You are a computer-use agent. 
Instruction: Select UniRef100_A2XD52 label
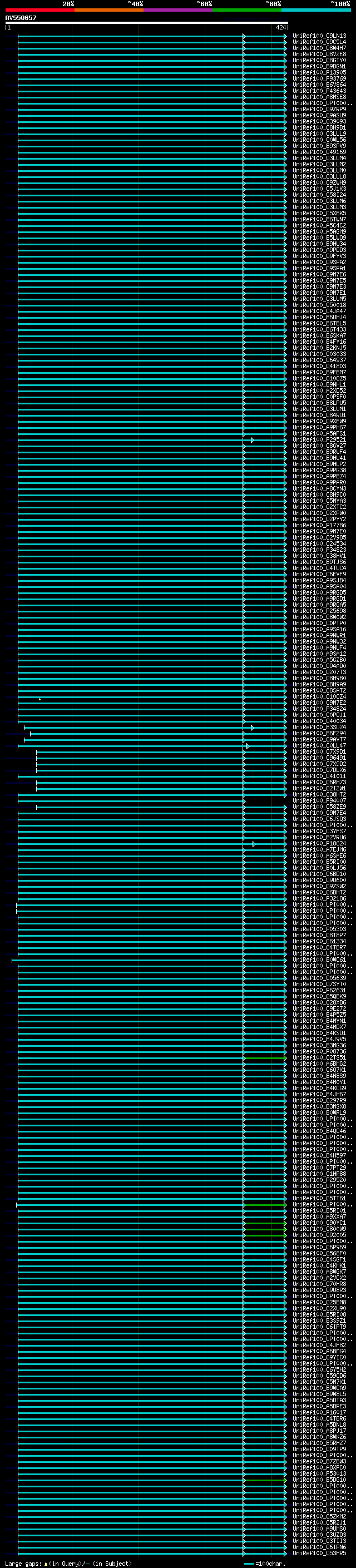[319, 391]
